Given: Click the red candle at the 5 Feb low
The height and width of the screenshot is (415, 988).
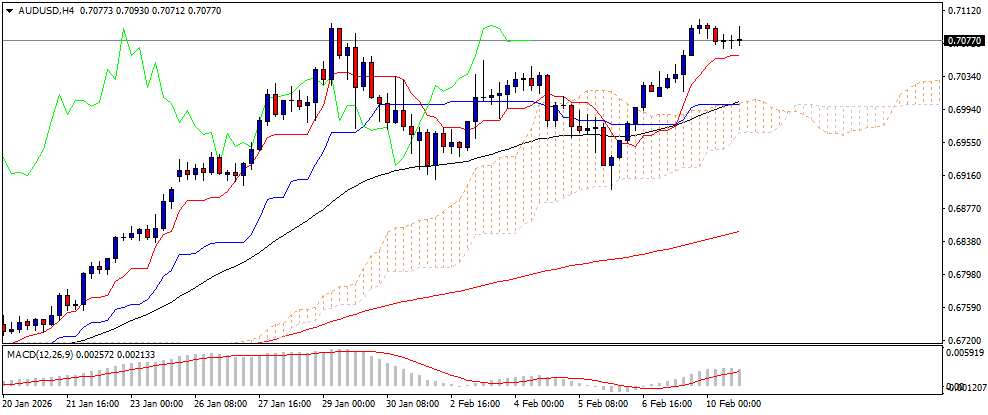Looking at the screenshot, I should click(x=604, y=146).
